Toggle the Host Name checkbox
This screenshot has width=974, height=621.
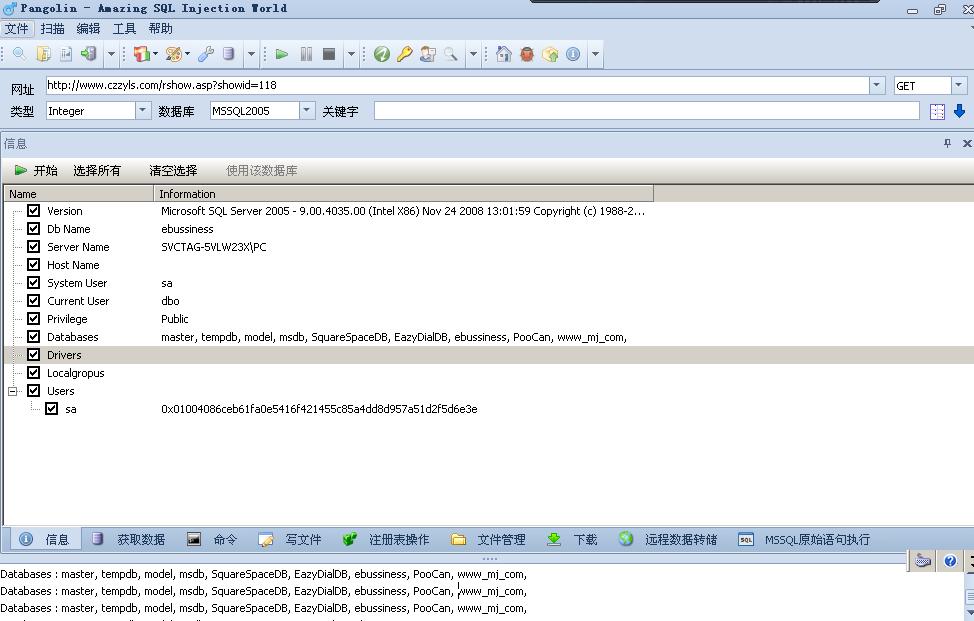click(34, 265)
